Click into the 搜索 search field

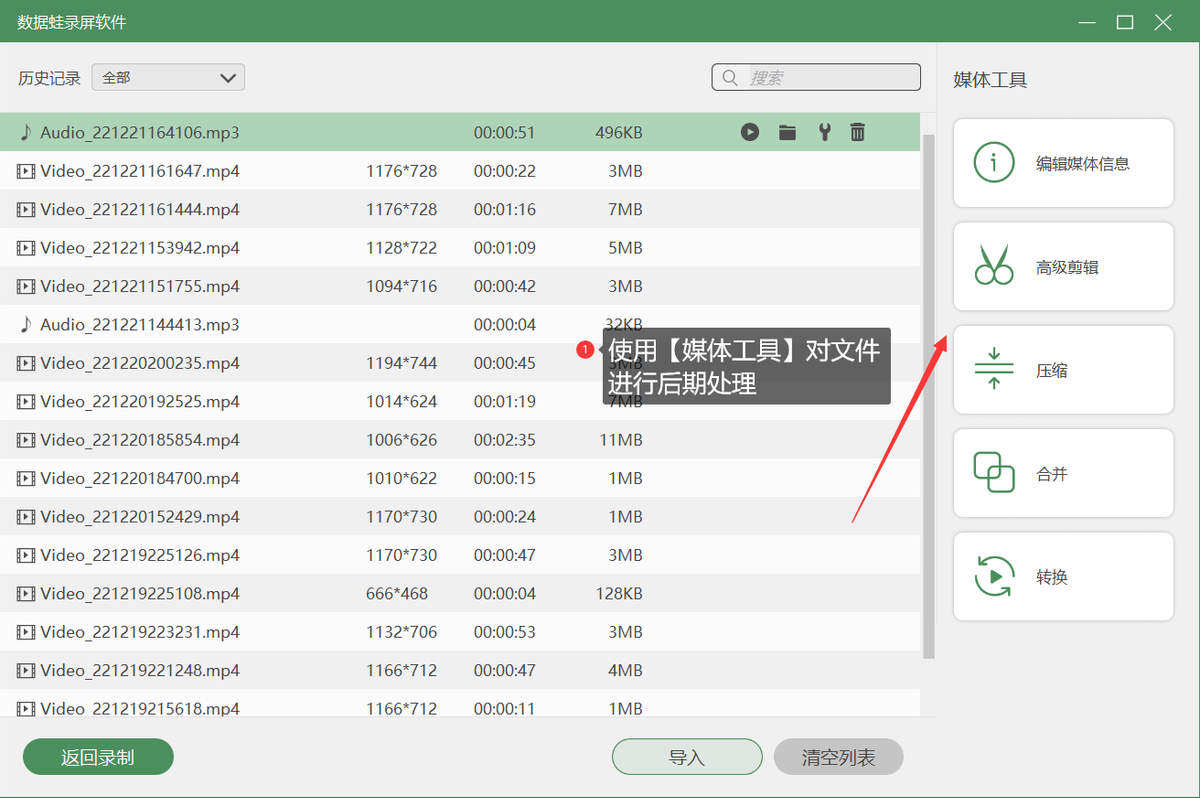(816, 77)
